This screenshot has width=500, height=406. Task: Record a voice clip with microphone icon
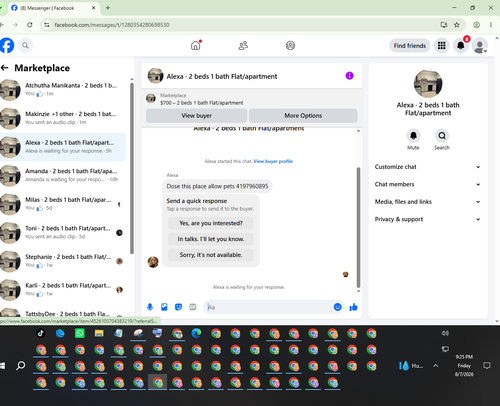(x=150, y=307)
